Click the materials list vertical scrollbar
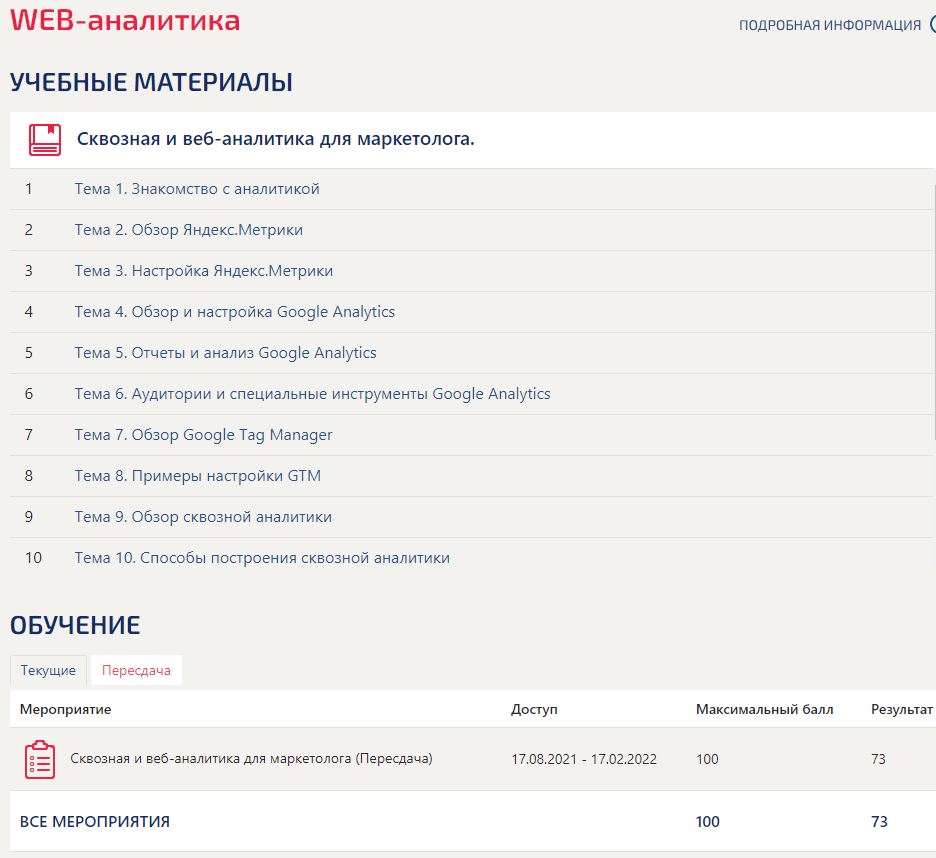The image size is (936, 858). coord(934,310)
